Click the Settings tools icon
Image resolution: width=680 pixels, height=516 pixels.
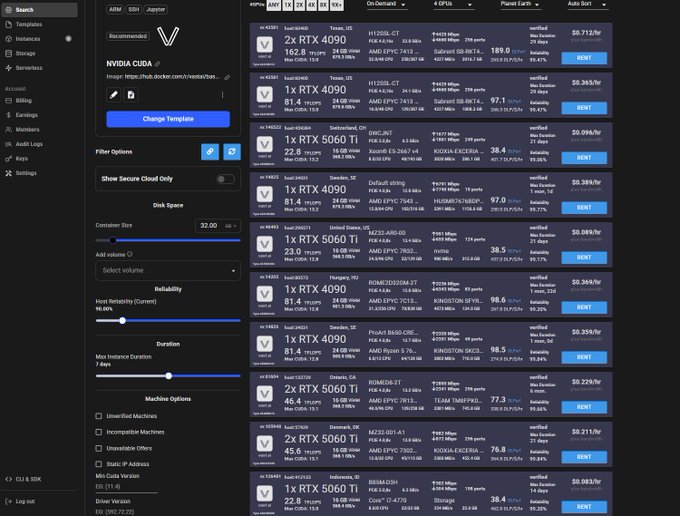pyautogui.click(x=8, y=173)
